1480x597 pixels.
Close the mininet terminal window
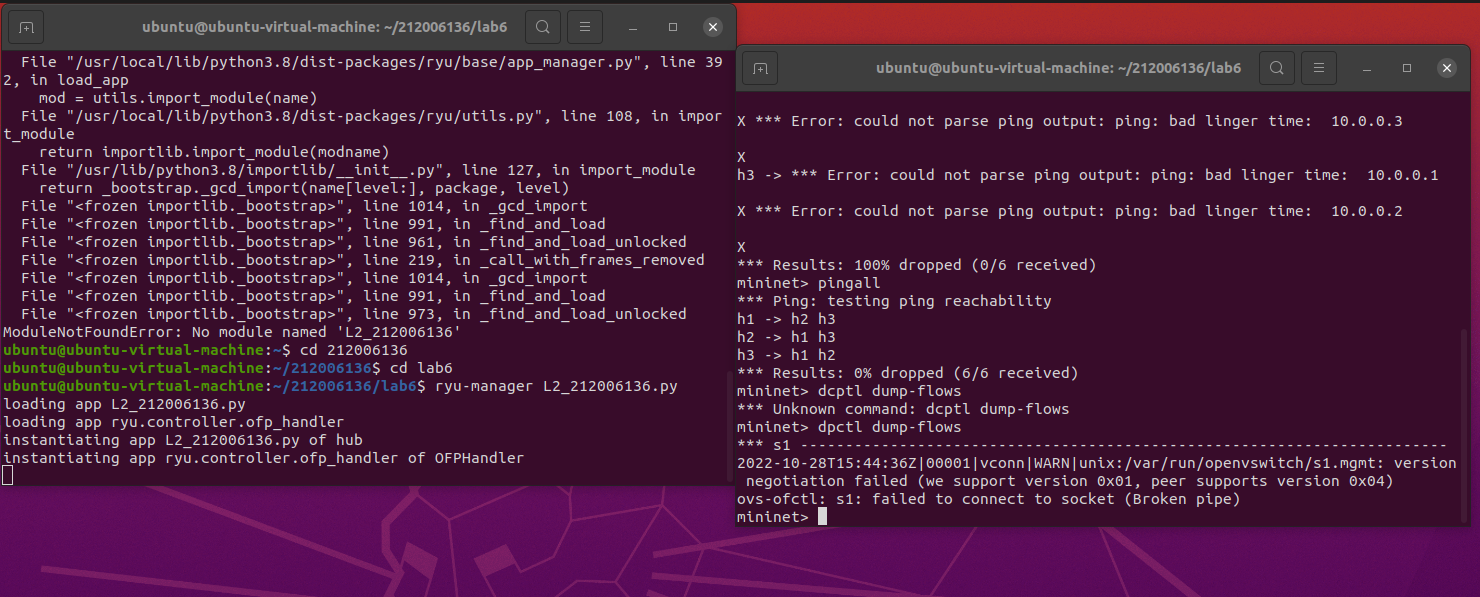tap(1446, 68)
